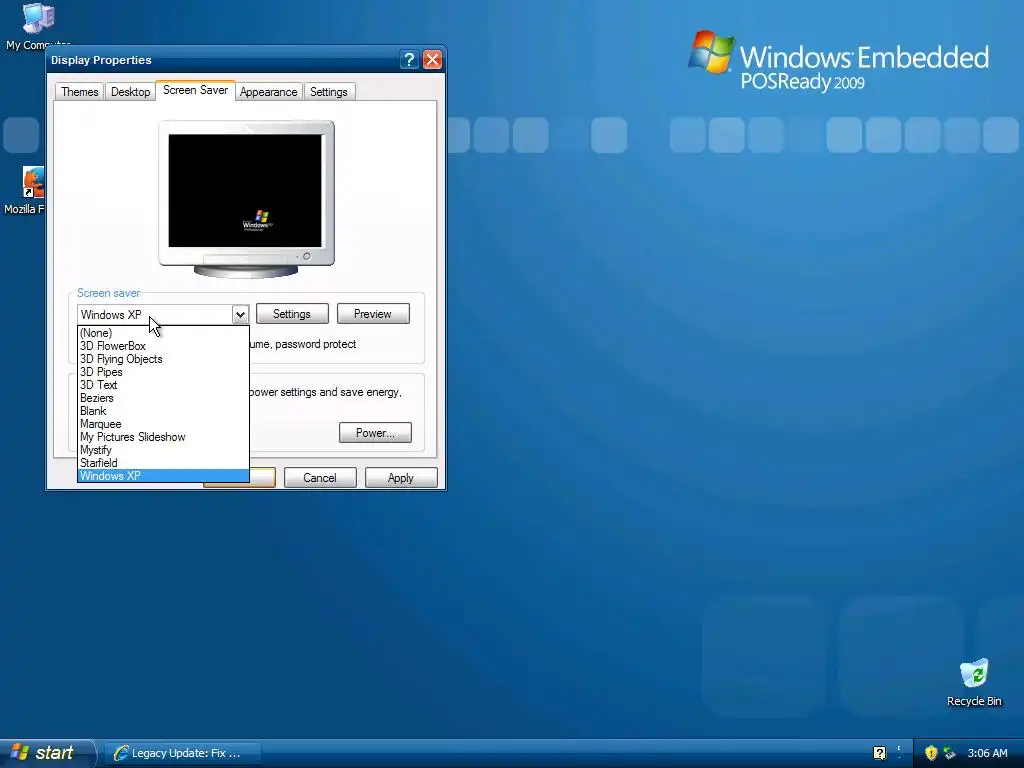Choose Blank screen saver
This screenshot has height=768, width=1024.
[x=163, y=411]
